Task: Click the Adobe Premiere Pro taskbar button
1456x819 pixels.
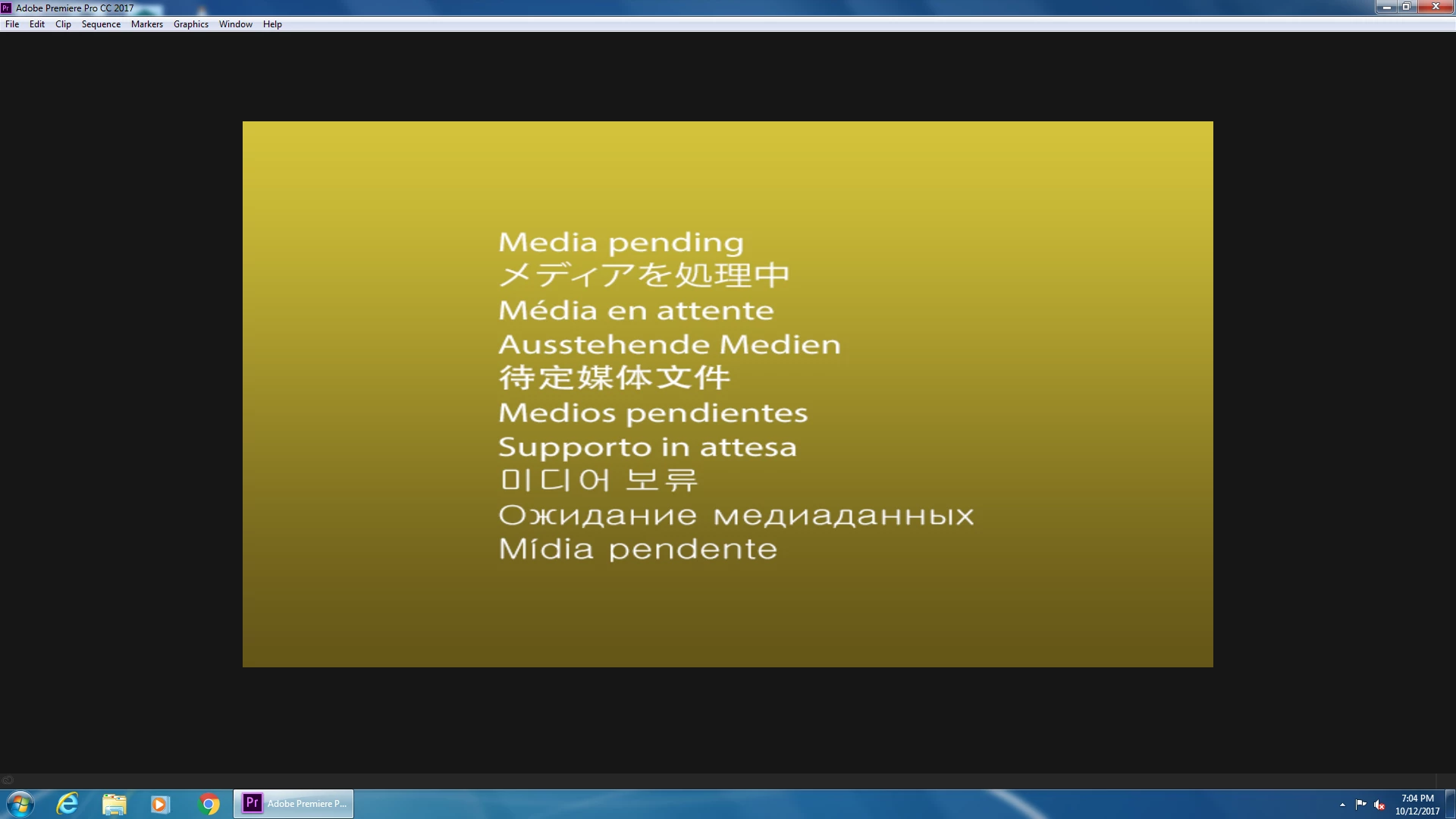Action: [293, 804]
